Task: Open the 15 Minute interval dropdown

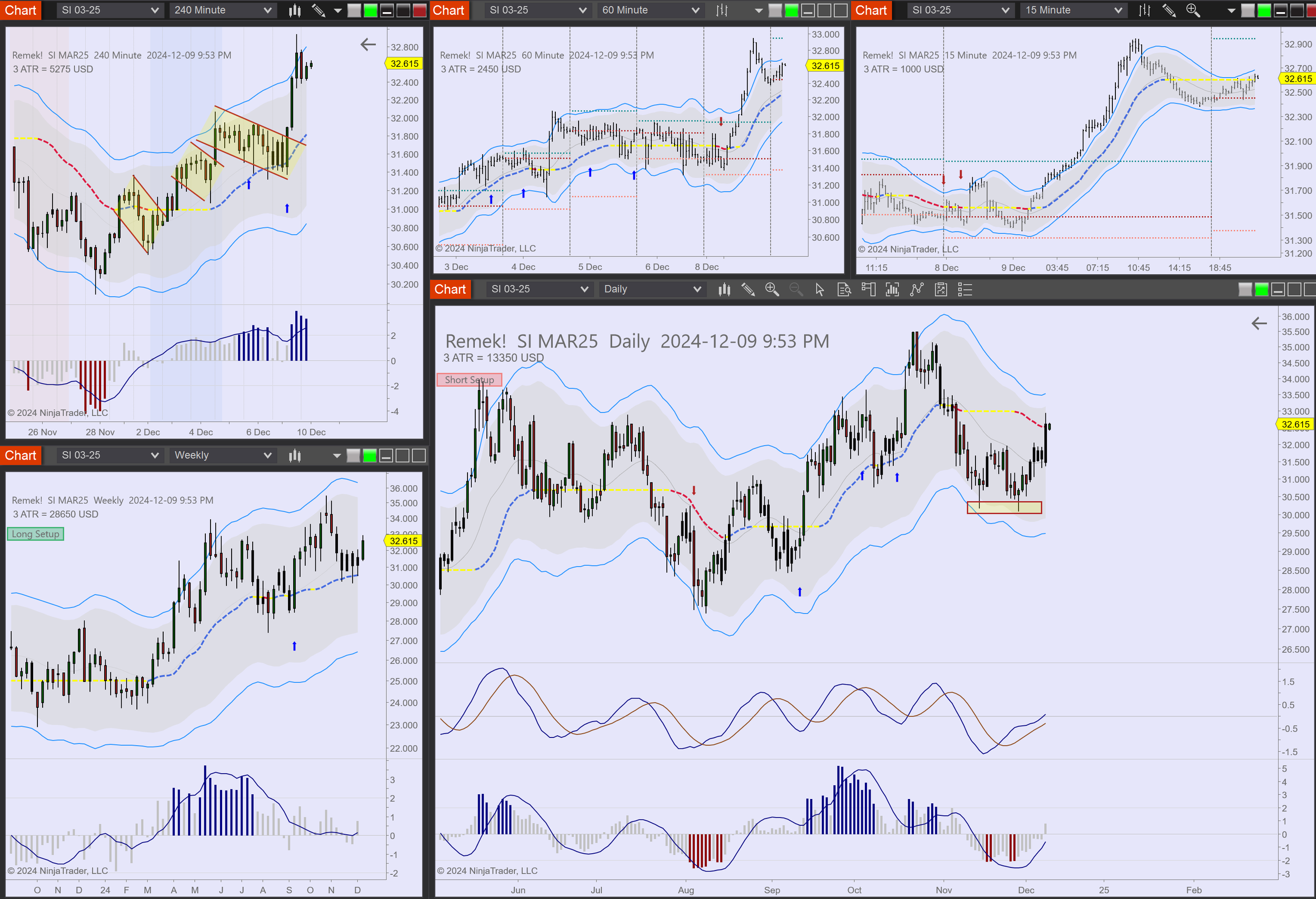Action: (1074, 10)
